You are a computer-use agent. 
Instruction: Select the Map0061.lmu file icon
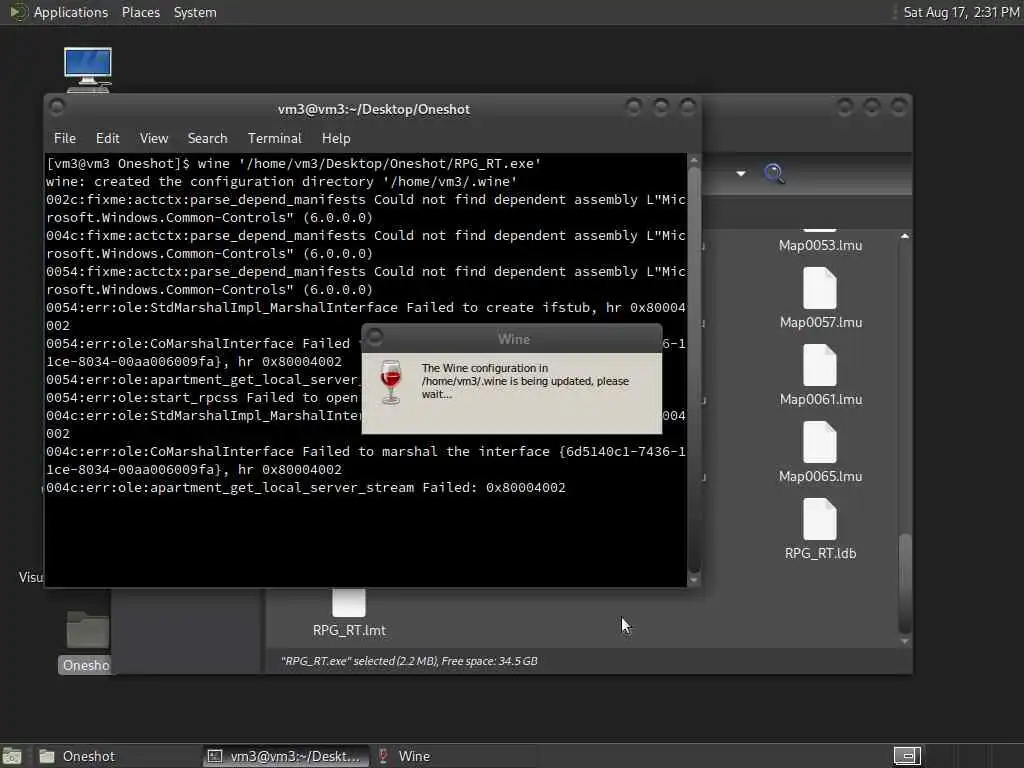tap(820, 365)
